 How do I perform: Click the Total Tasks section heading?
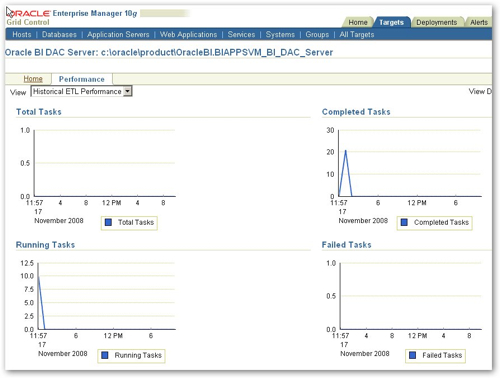tap(39, 112)
